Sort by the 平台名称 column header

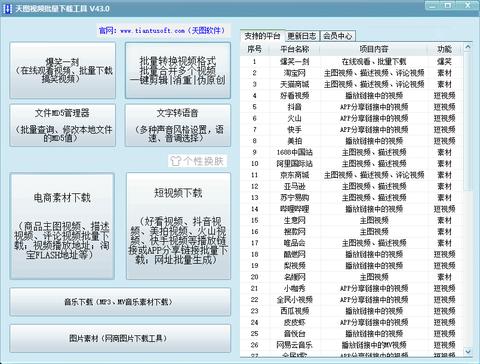point(294,49)
